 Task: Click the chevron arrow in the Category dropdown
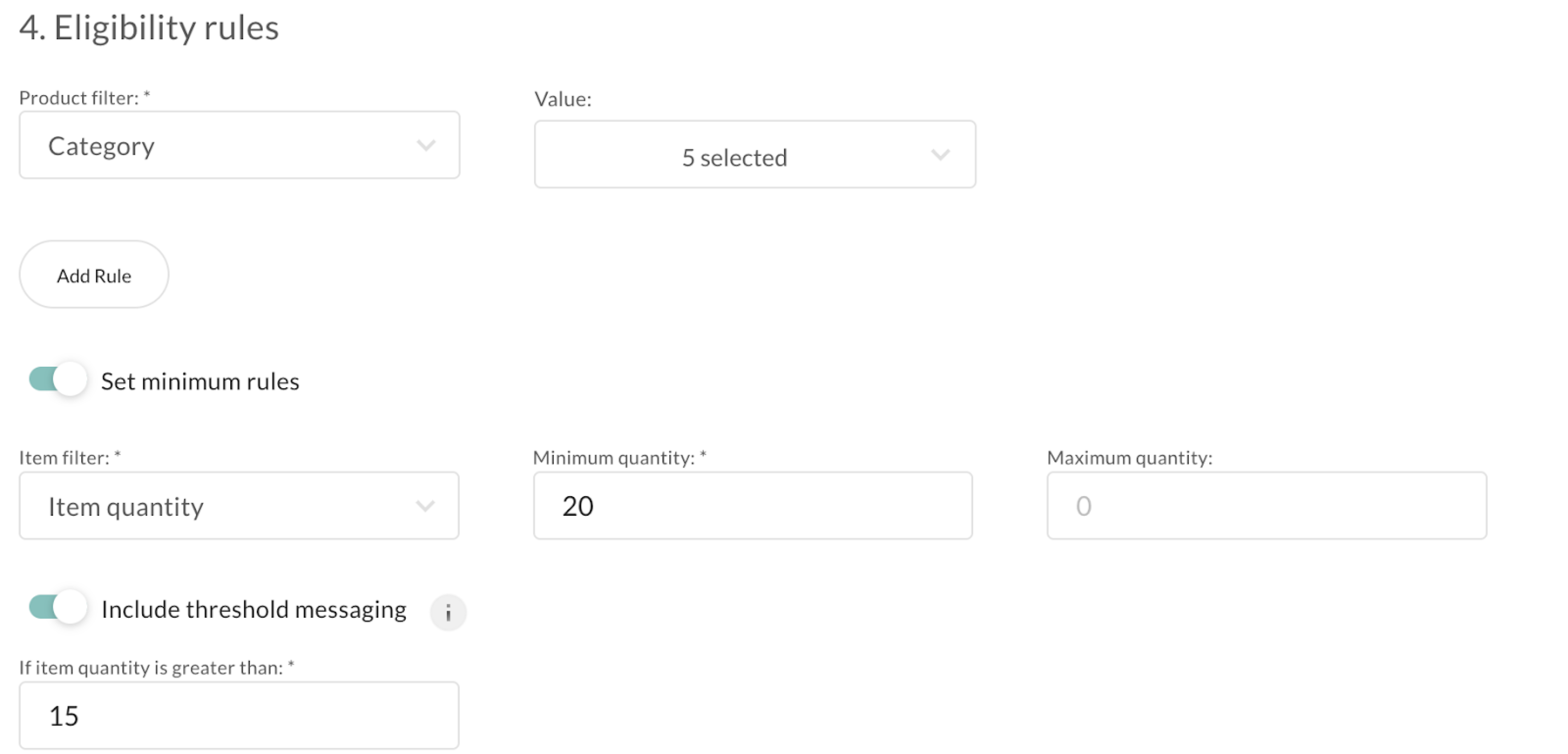click(x=425, y=145)
